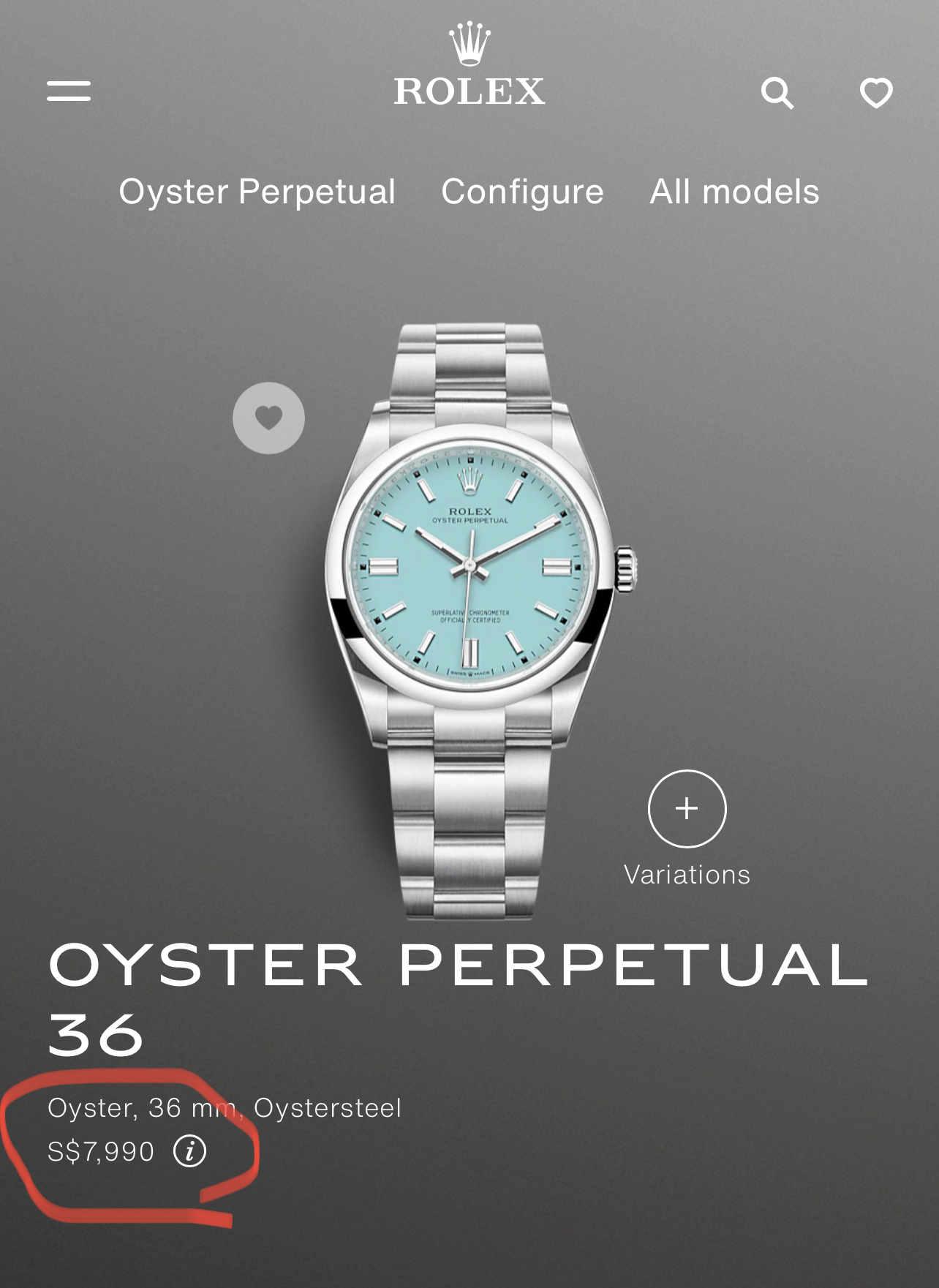The image size is (939, 1288).
Task: Open favorites via the header heart outline
Action: 876,93
